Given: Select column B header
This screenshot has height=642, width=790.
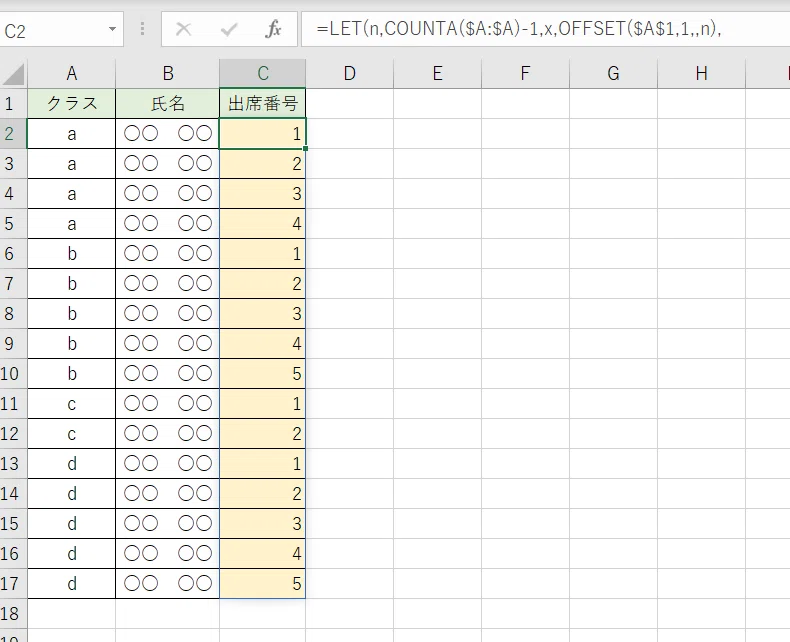Looking at the screenshot, I should [x=168, y=74].
